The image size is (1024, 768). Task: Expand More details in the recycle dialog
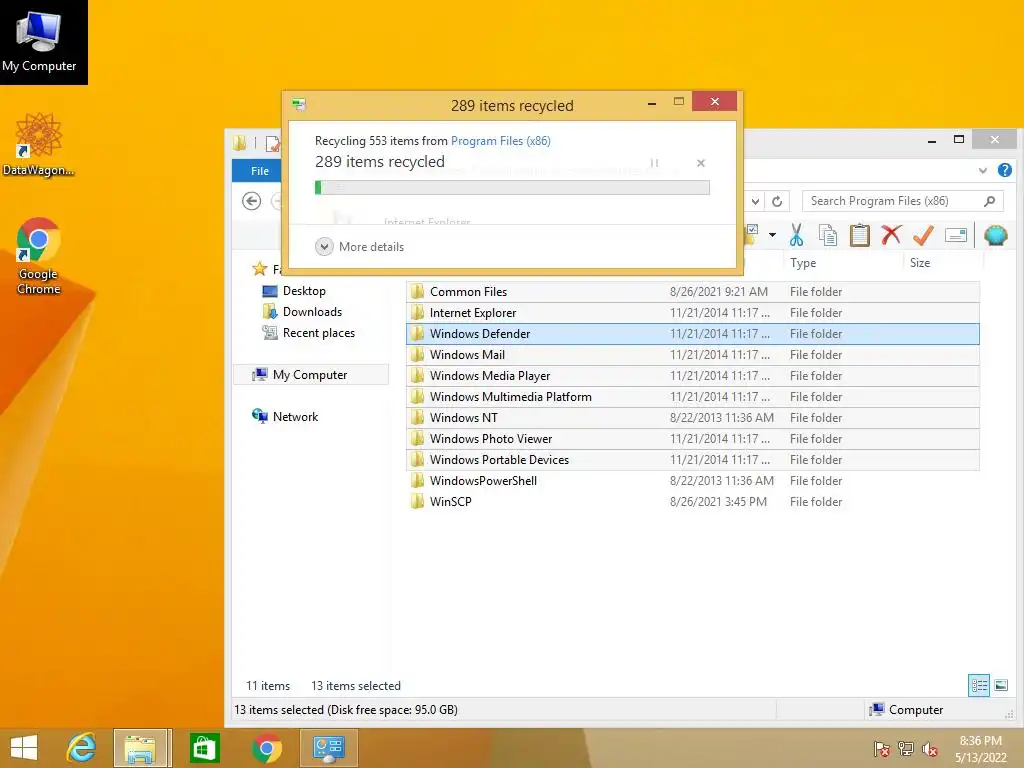point(360,246)
